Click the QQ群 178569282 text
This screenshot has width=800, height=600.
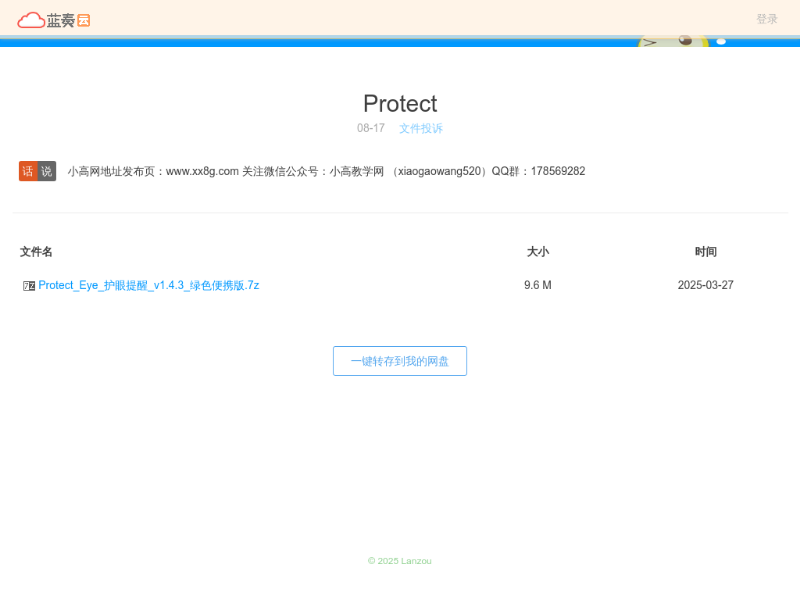(538, 171)
